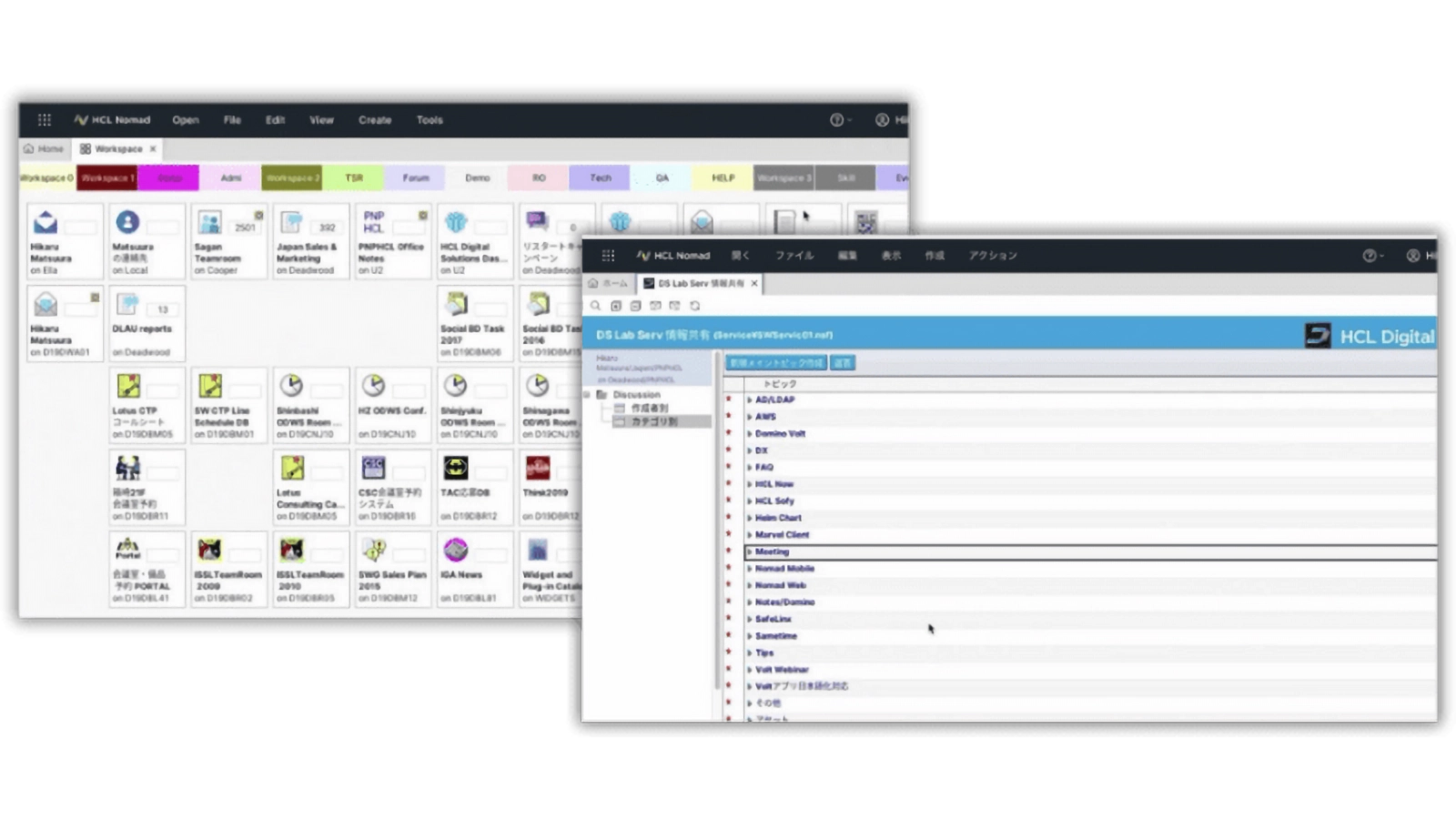Open HCL Digital Solutions database tile
The width and height of the screenshot is (1456, 819).
474,242
